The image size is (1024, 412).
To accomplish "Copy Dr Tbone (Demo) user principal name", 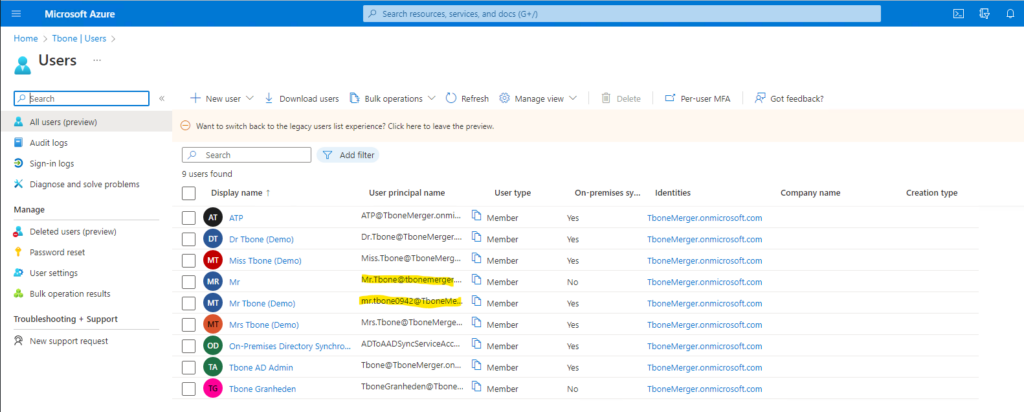I will coord(477,238).
